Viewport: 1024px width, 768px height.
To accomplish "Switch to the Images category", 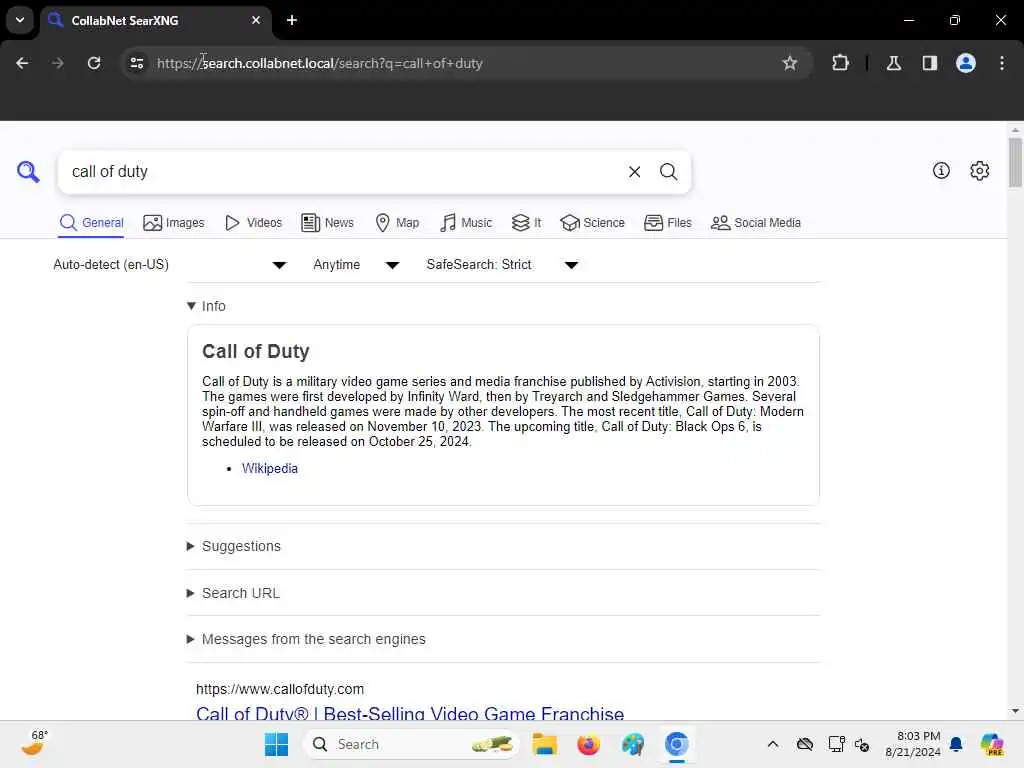I will [x=174, y=223].
